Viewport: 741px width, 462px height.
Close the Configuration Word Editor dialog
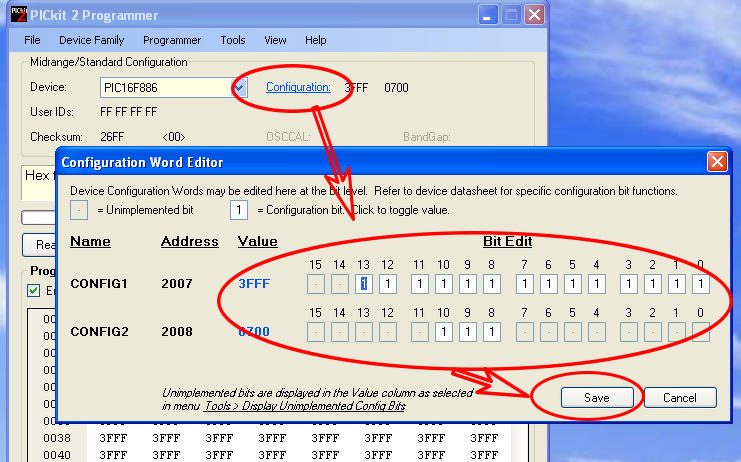717,162
